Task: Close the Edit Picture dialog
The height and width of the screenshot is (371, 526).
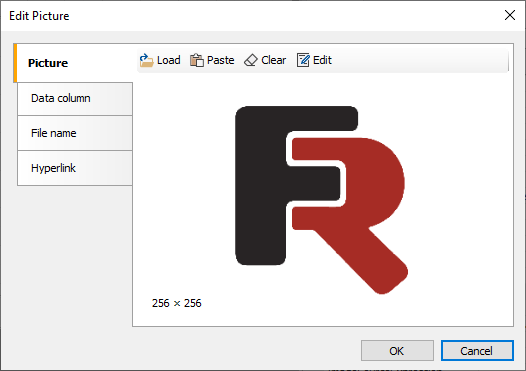Action: coord(510,15)
